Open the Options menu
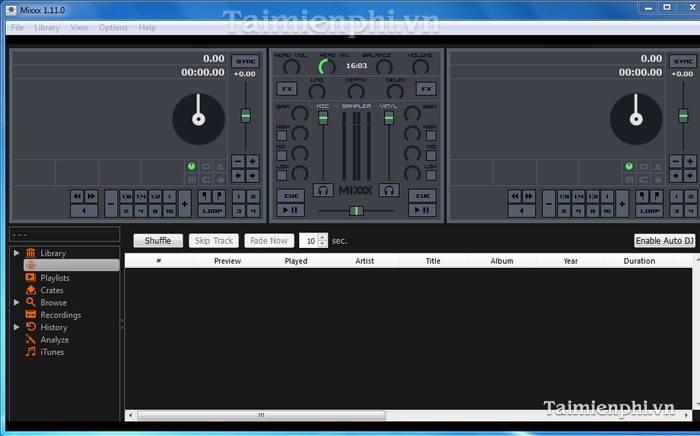The image size is (700, 436). [x=113, y=28]
